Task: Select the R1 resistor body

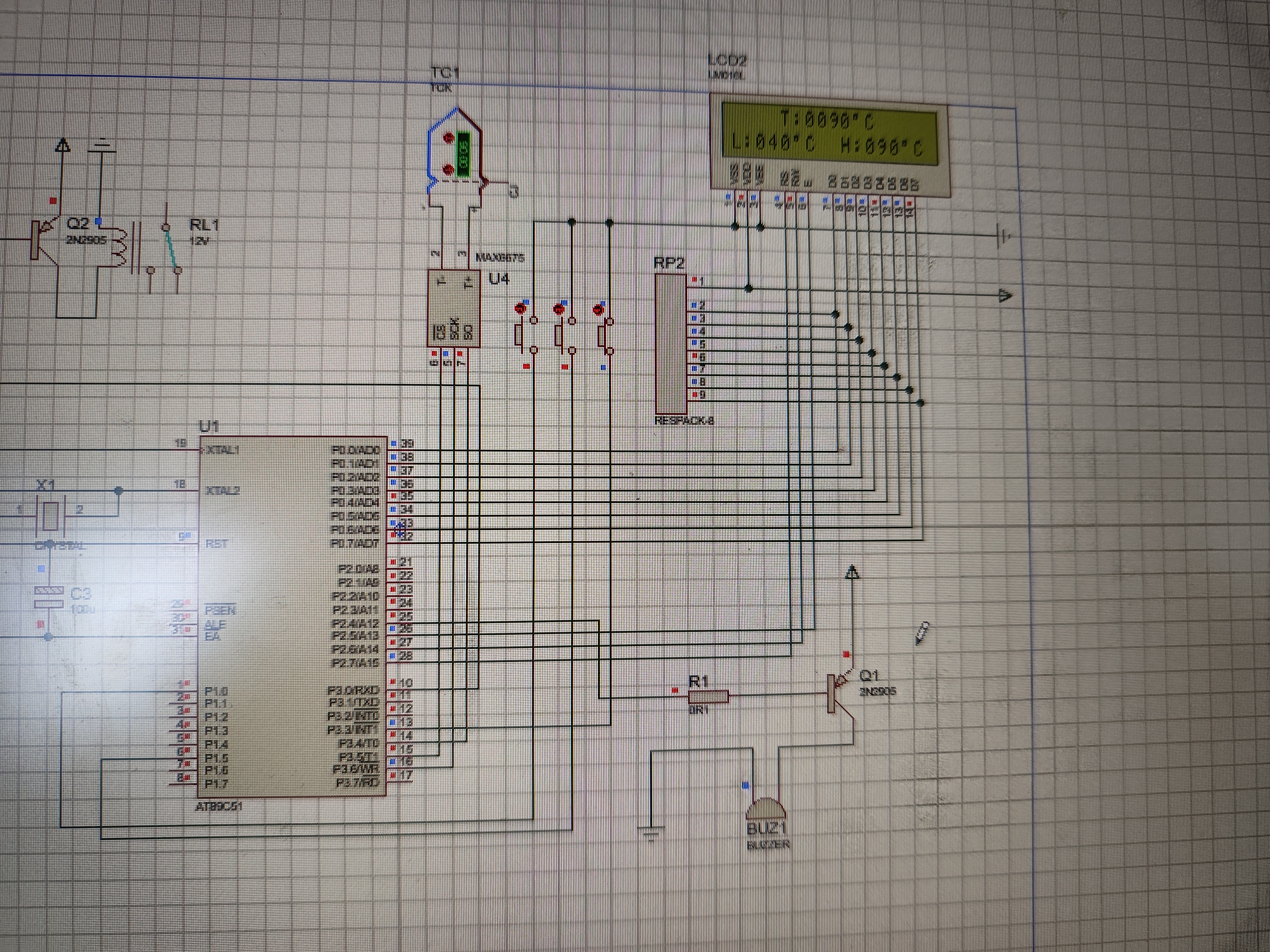Action: [708, 697]
